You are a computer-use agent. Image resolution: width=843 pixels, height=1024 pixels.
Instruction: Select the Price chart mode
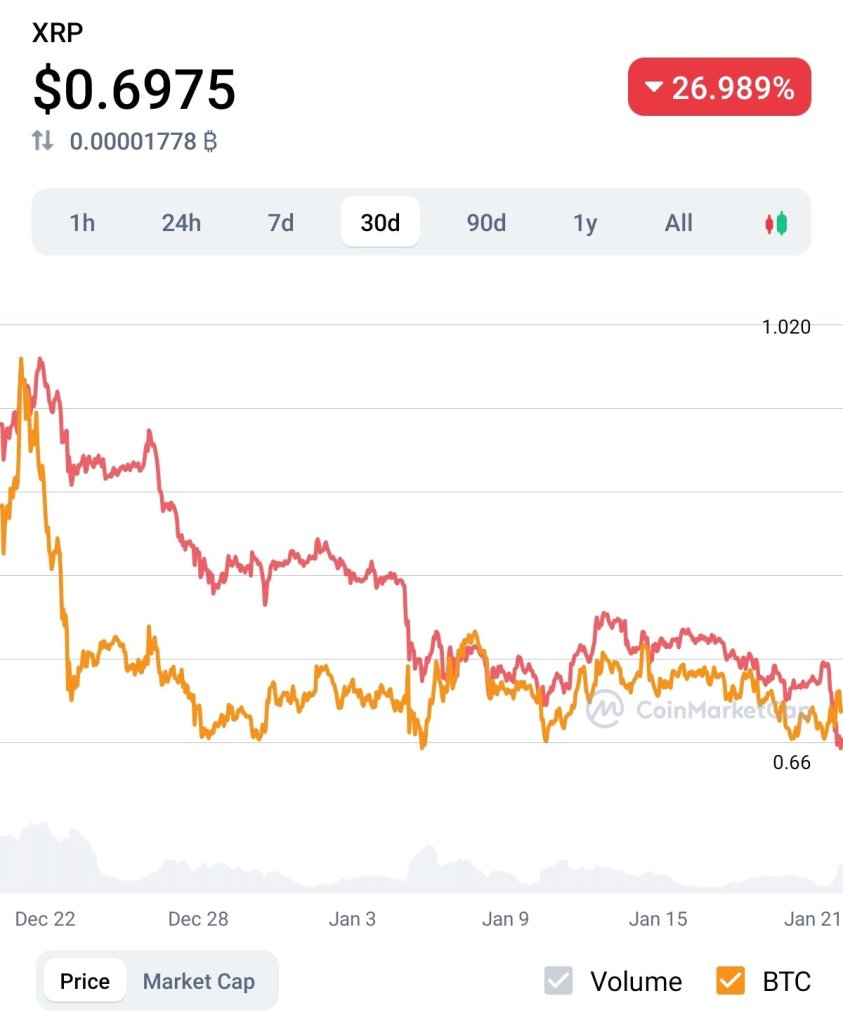(85, 981)
